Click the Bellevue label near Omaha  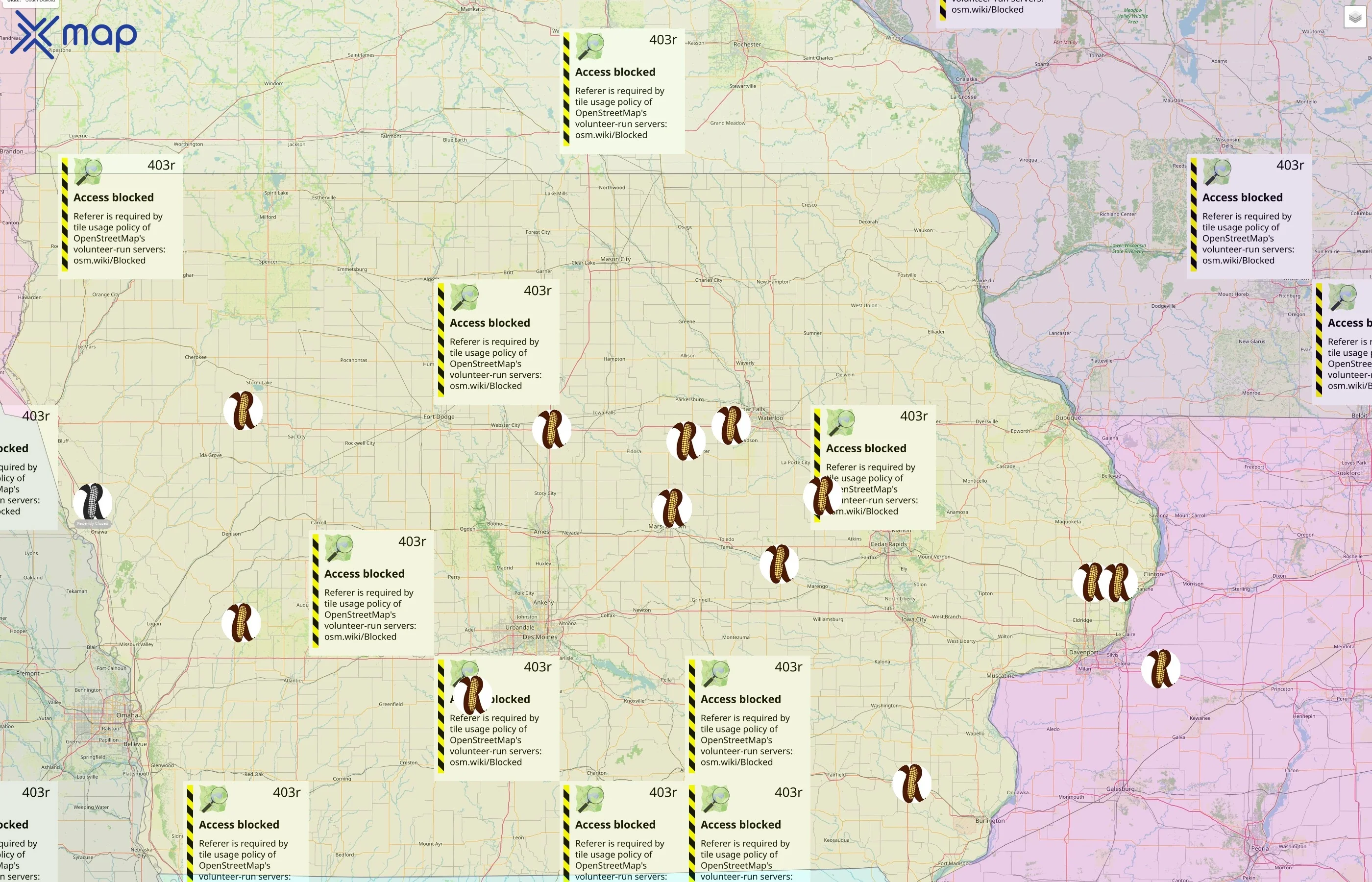pyautogui.click(x=135, y=744)
